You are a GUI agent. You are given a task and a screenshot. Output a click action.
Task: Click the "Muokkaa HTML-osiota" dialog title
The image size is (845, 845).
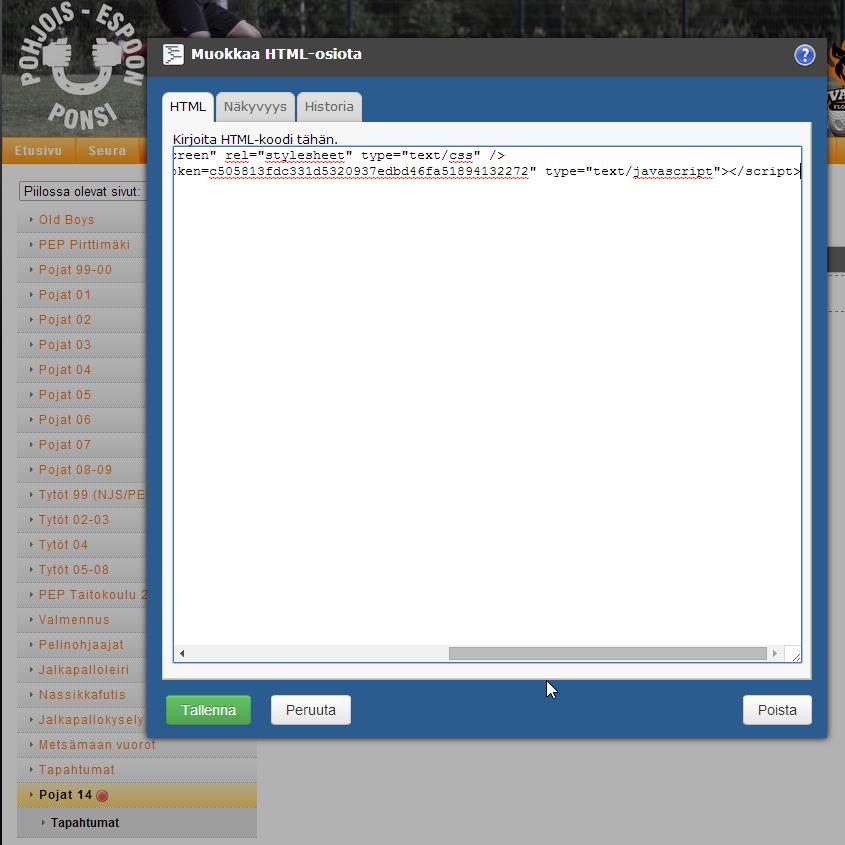276,54
